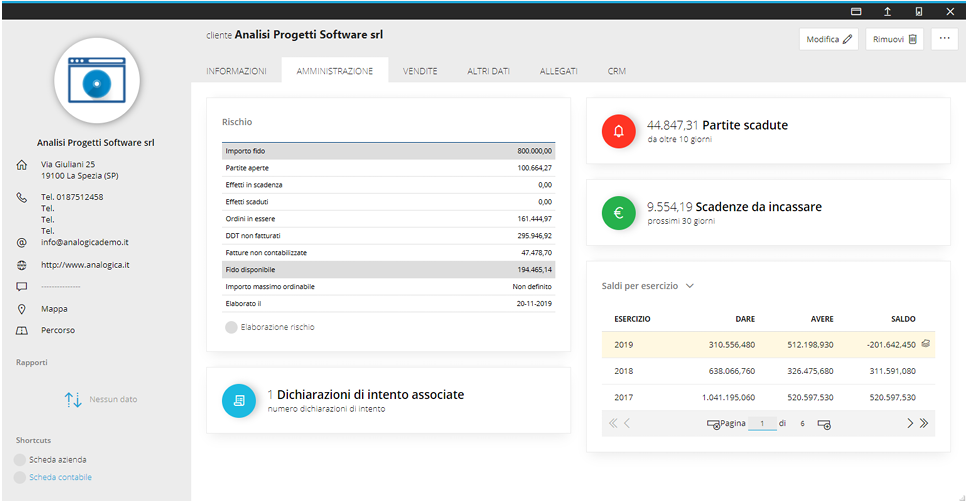The height and width of the screenshot is (501, 966).
Task: Open the three-dots more options menu
Action: pyautogui.click(x=944, y=39)
